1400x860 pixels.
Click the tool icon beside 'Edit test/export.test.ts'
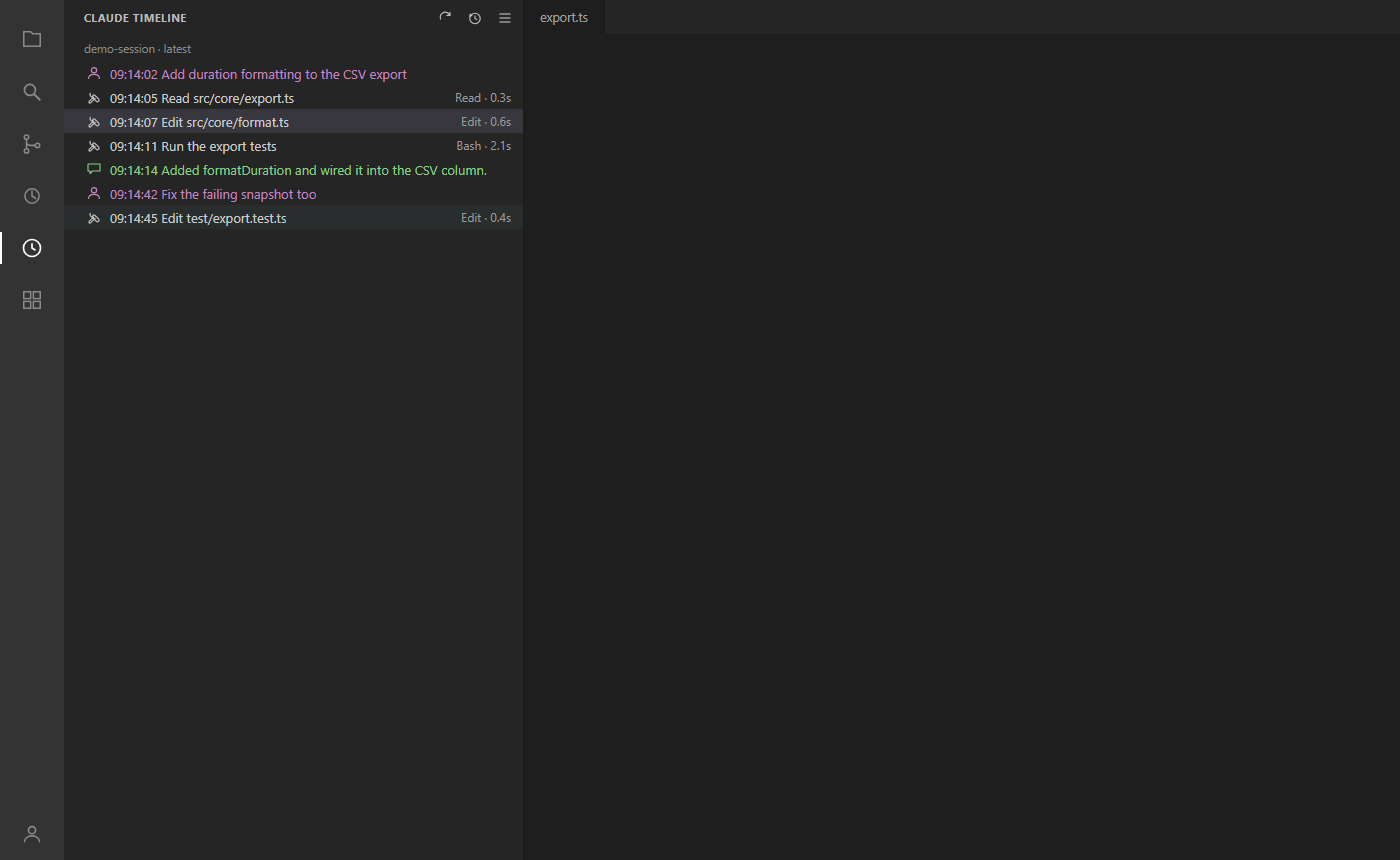[94, 218]
